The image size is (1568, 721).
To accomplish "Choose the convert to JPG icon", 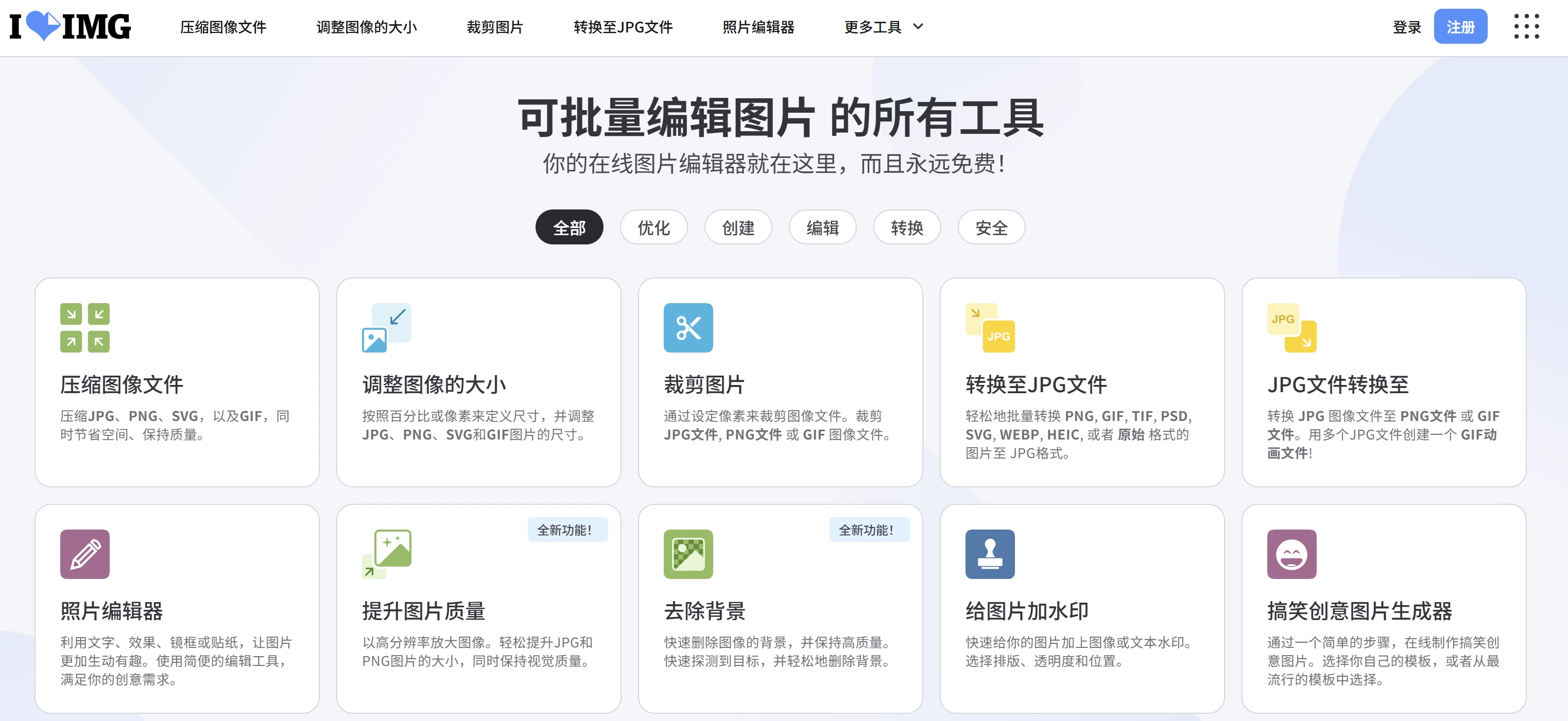I will tap(990, 327).
